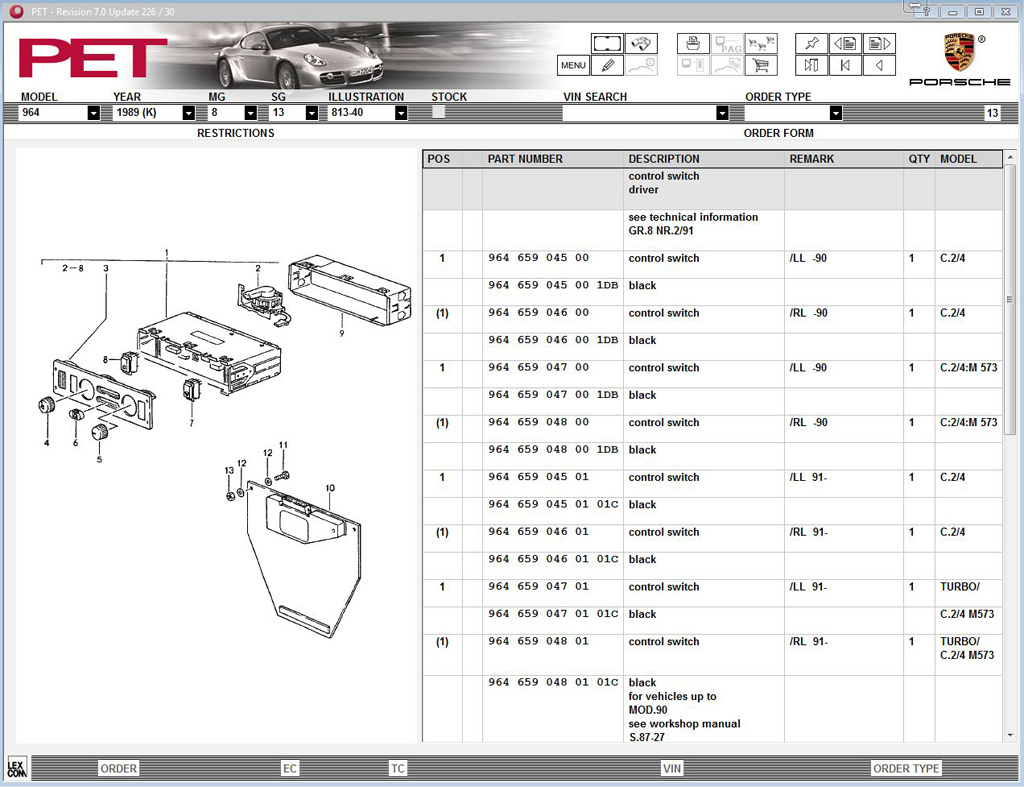
Task: Click callout number 7 in the illustration
Action: [191, 423]
